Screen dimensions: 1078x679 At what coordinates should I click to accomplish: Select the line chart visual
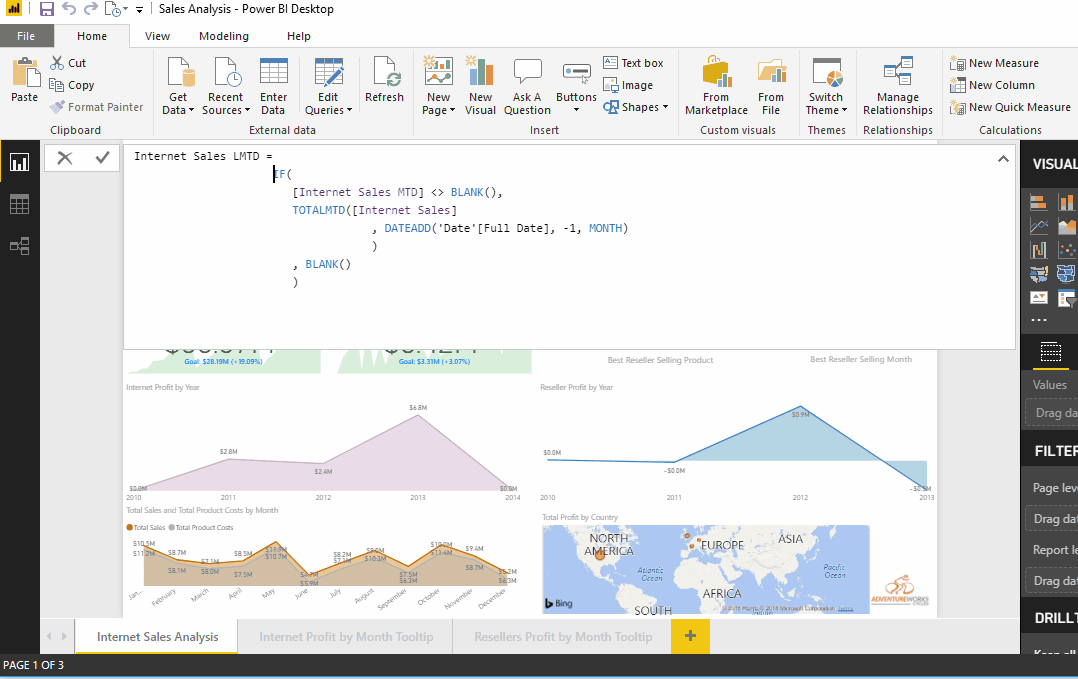(x=1038, y=226)
